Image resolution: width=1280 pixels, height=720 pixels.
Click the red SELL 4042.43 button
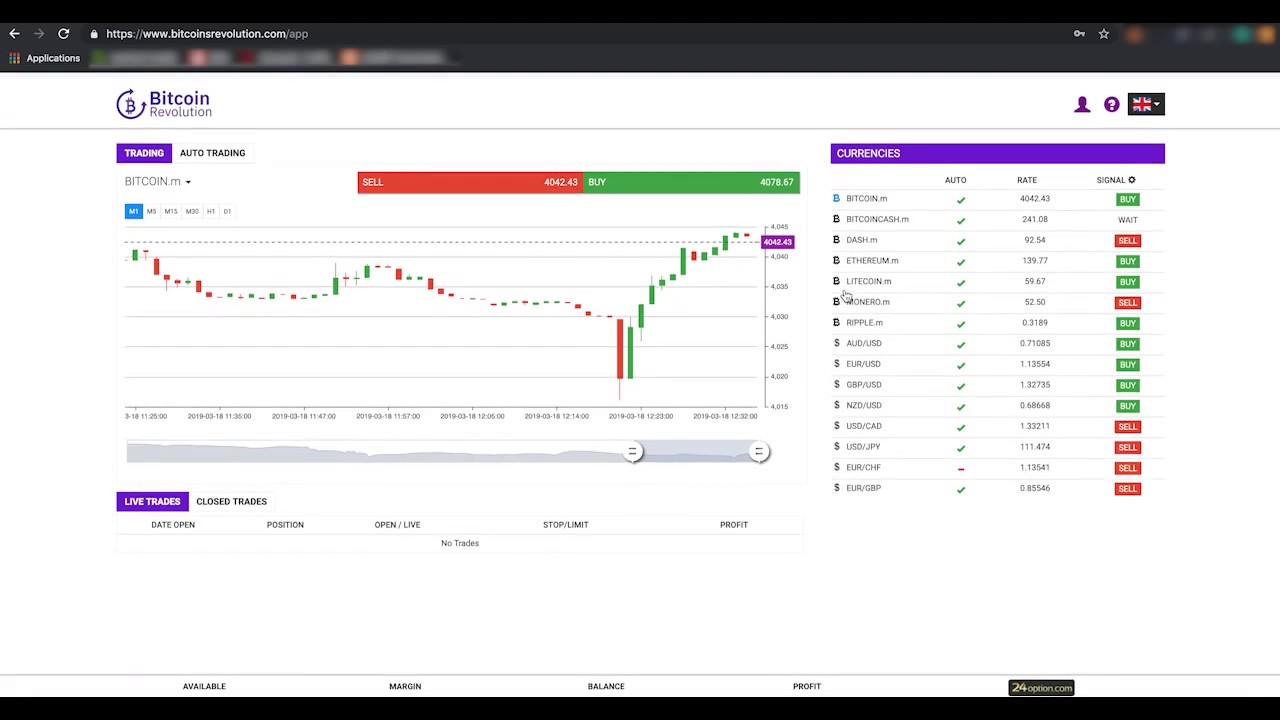point(470,182)
